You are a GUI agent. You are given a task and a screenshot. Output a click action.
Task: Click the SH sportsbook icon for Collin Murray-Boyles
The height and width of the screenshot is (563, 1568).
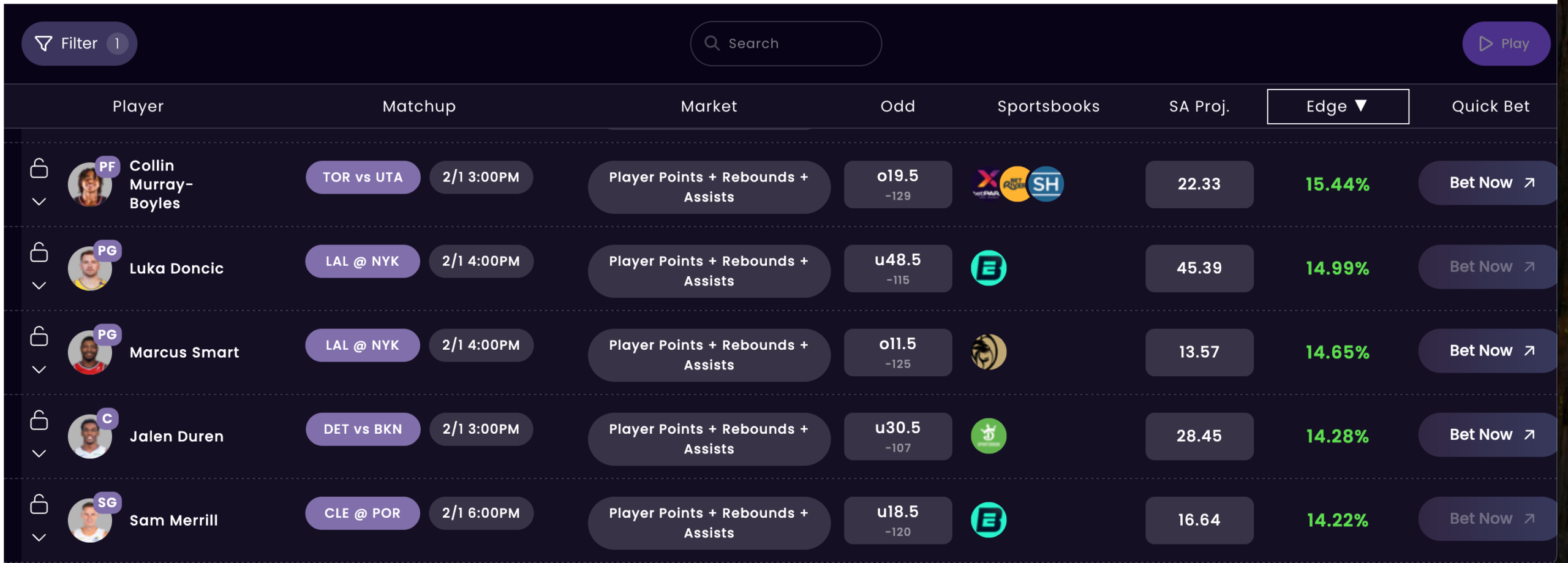[x=1046, y=184]
